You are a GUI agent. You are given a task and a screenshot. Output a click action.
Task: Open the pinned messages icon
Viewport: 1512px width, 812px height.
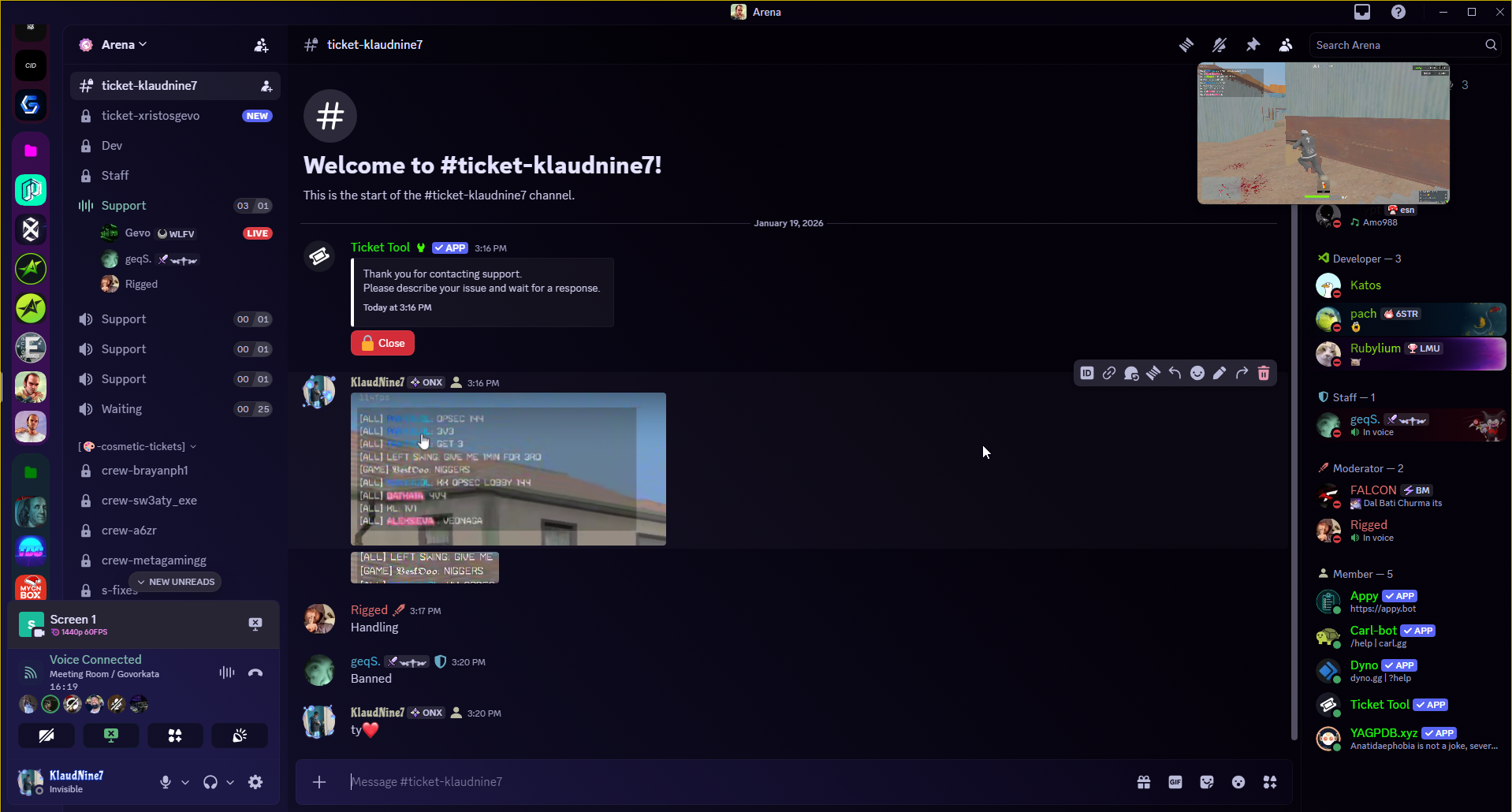pyautogui.click(x=1253, y=45)
